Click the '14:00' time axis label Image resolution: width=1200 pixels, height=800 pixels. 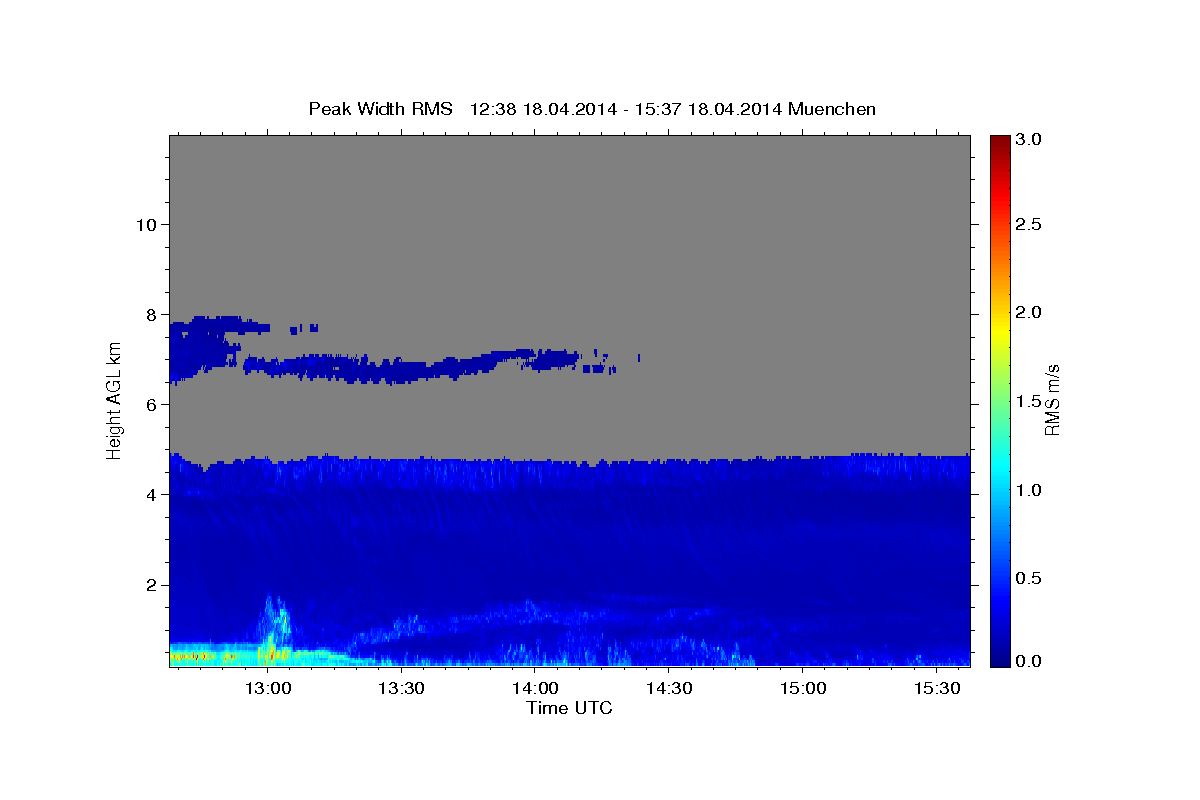point(535,689)
